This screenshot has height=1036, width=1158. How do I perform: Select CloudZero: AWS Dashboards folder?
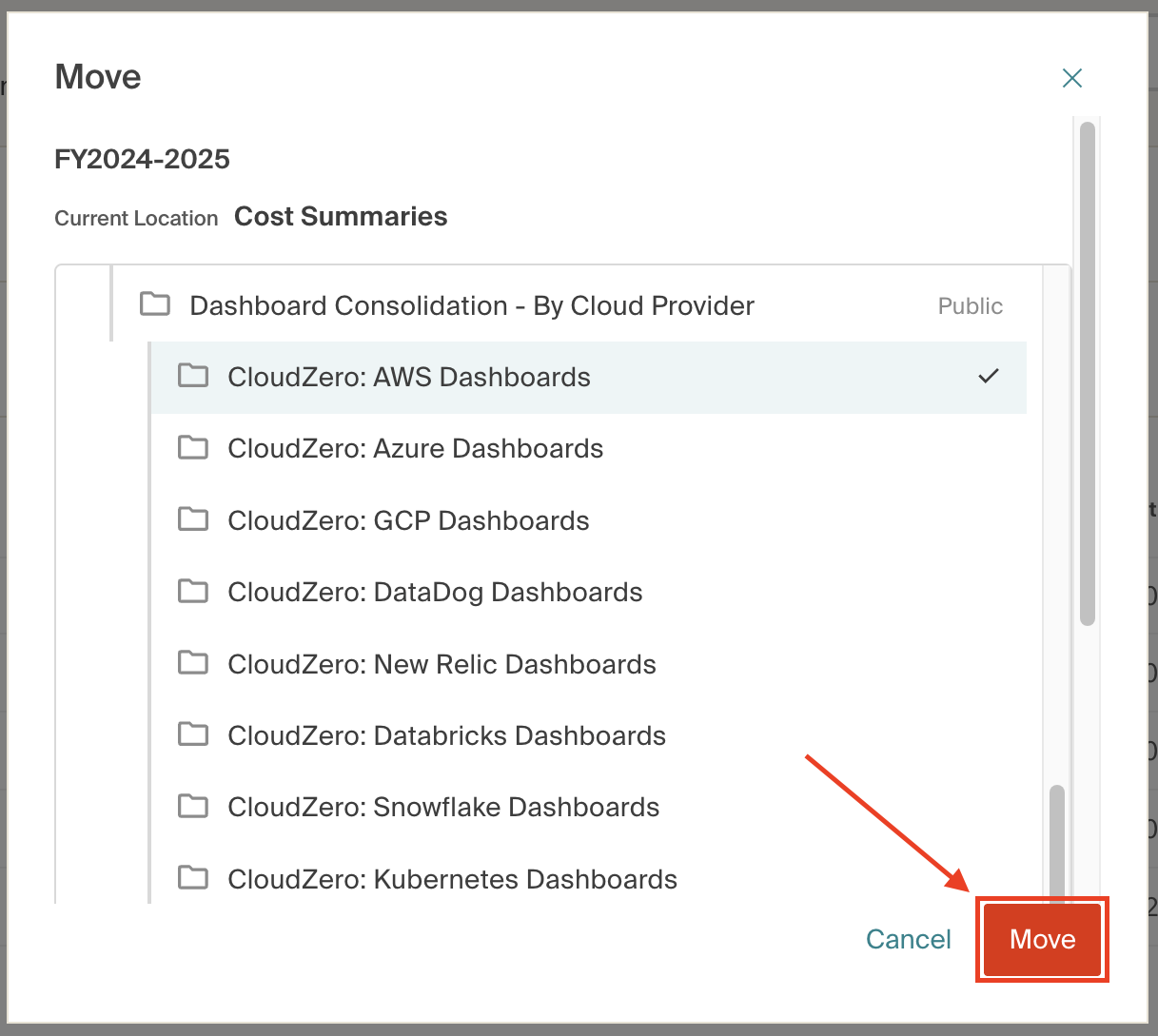pos(588,378)
